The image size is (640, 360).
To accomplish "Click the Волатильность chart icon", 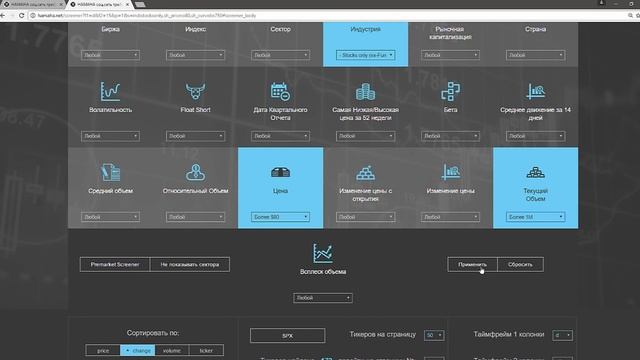I will click(x=110, y=91).
